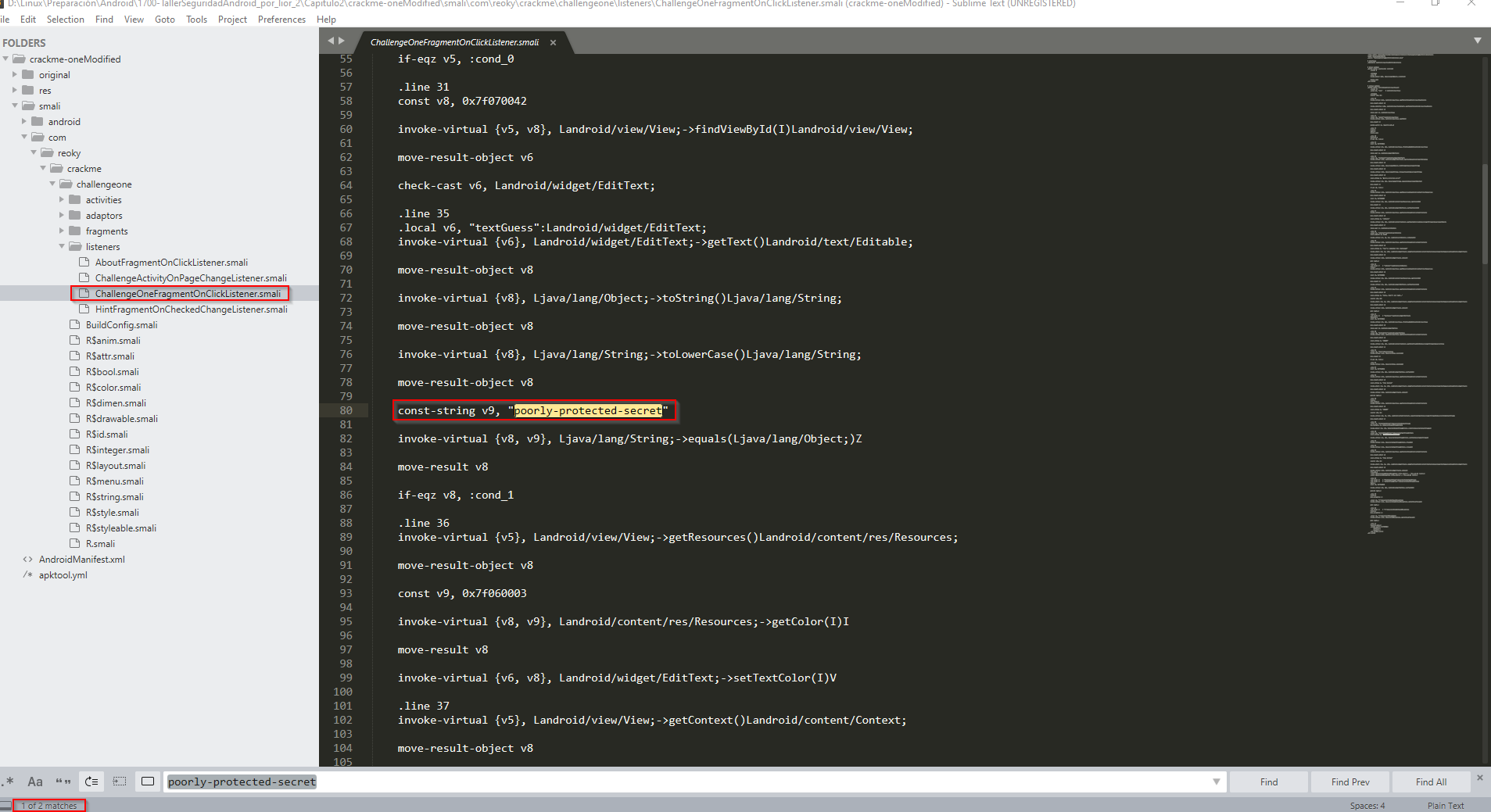Click the R$string.smali file icon
The height and width of the screenshot is (812, 1491).
(75, 496)
